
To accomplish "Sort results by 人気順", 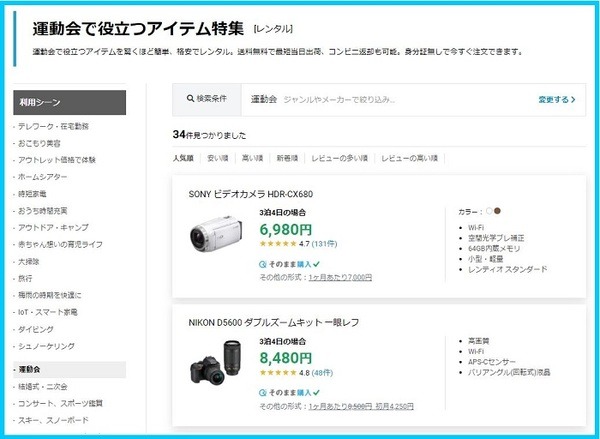I will [x=183, y=158].
